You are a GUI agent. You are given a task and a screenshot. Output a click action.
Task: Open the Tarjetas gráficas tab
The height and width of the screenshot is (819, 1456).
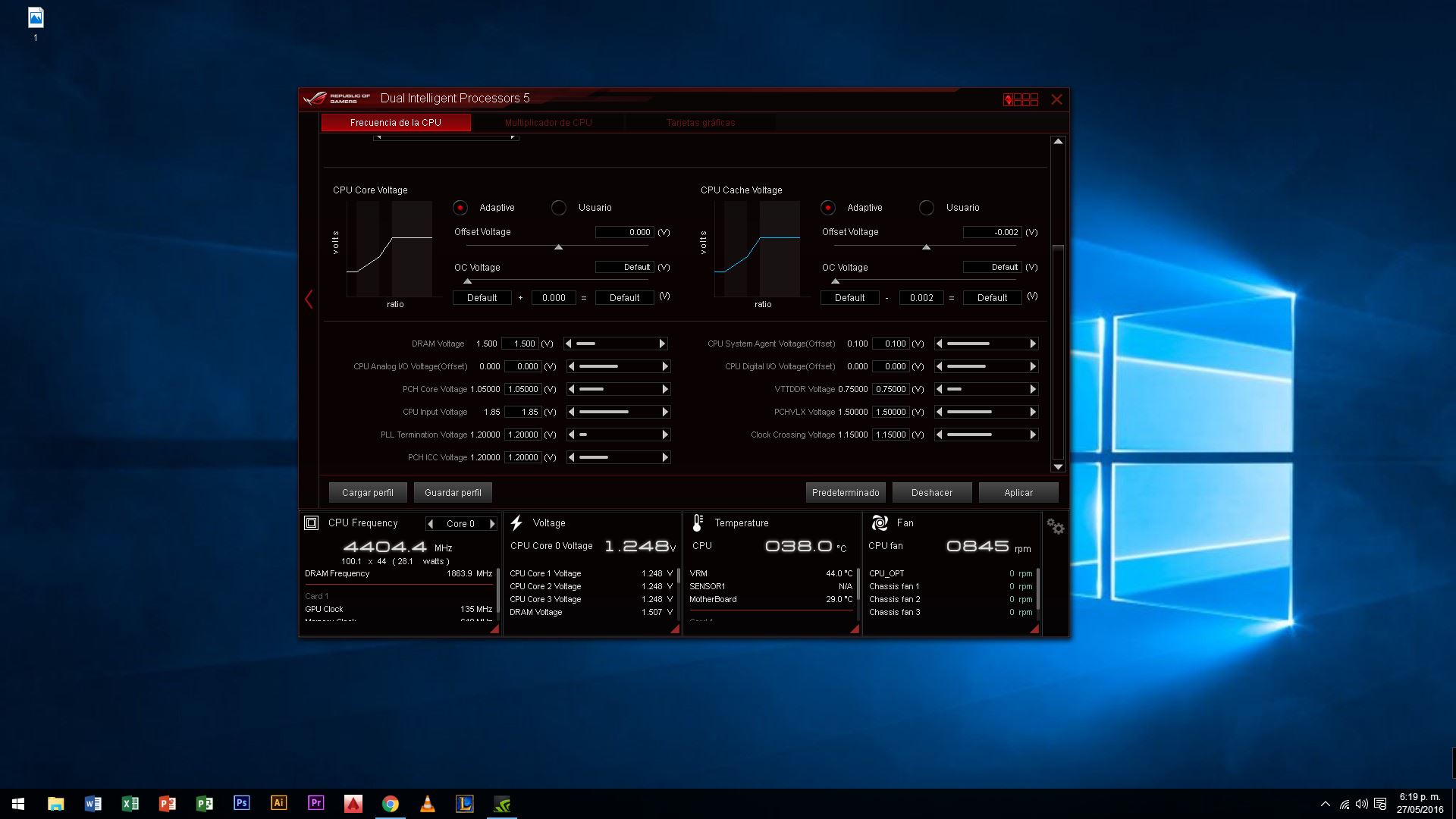point(700,123)
